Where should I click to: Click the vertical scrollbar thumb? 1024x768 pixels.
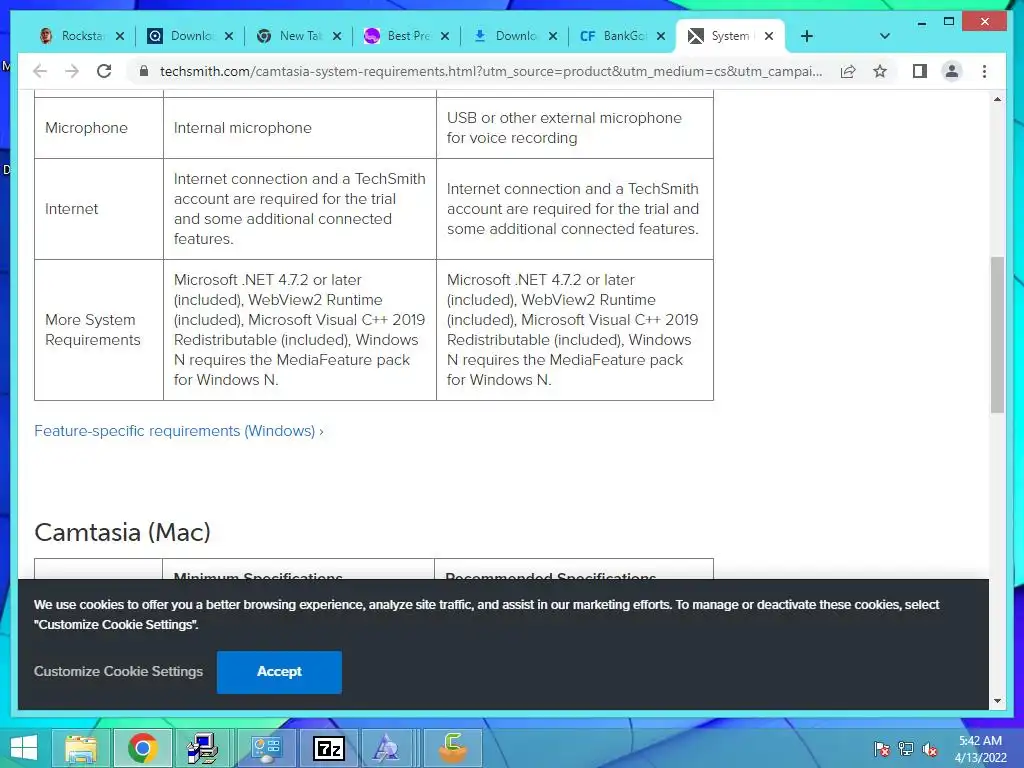pyautogui.click(x=997, y=334)
